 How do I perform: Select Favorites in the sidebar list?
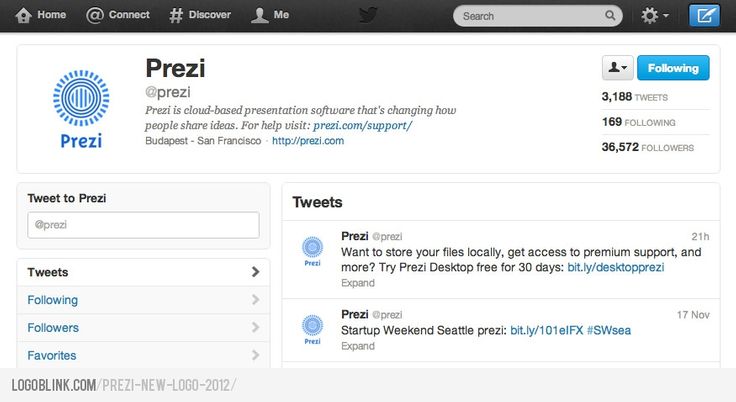pos(143,356)
